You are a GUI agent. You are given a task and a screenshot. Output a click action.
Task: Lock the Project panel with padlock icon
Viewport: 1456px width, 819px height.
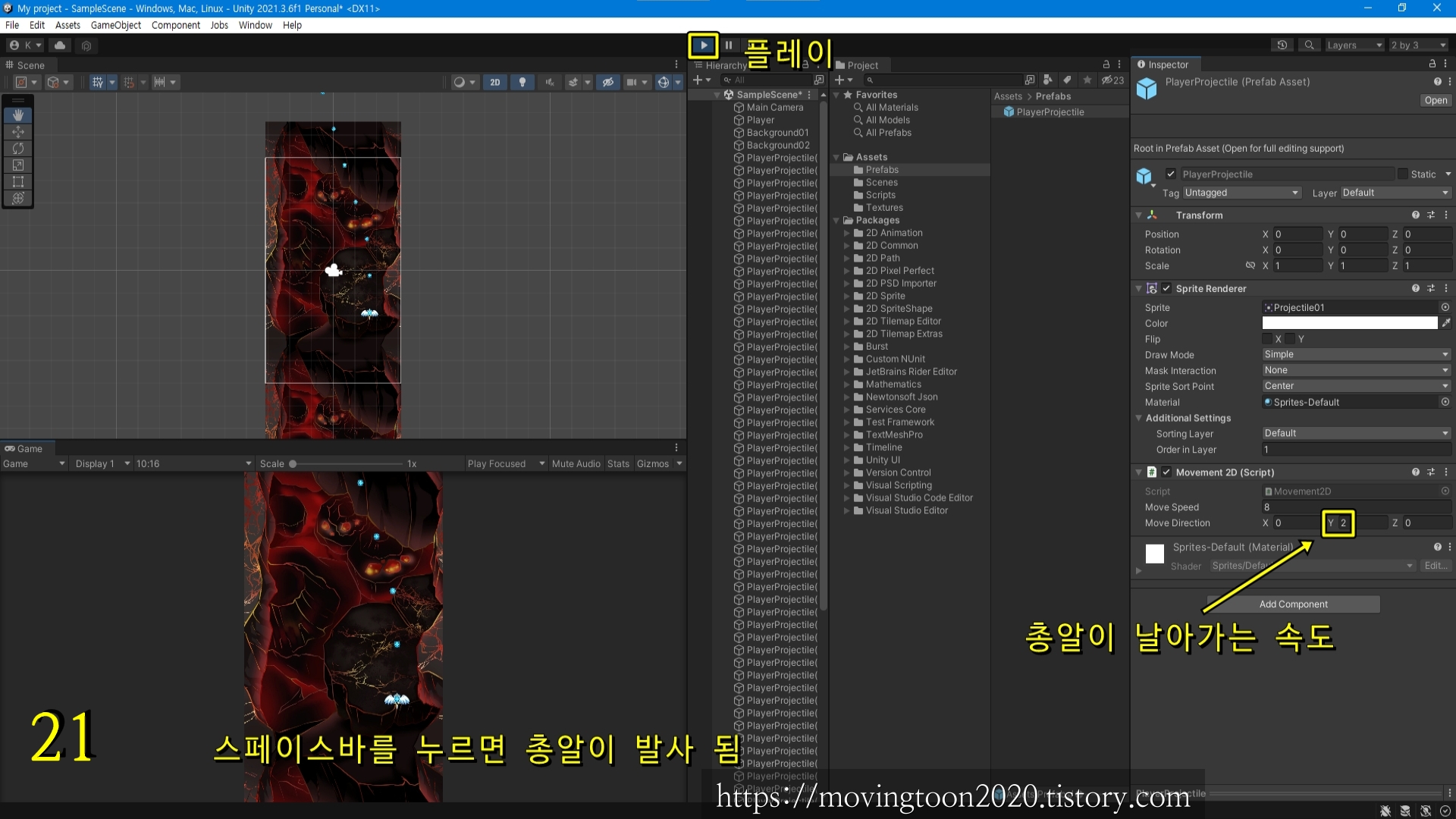(1106, 65)
